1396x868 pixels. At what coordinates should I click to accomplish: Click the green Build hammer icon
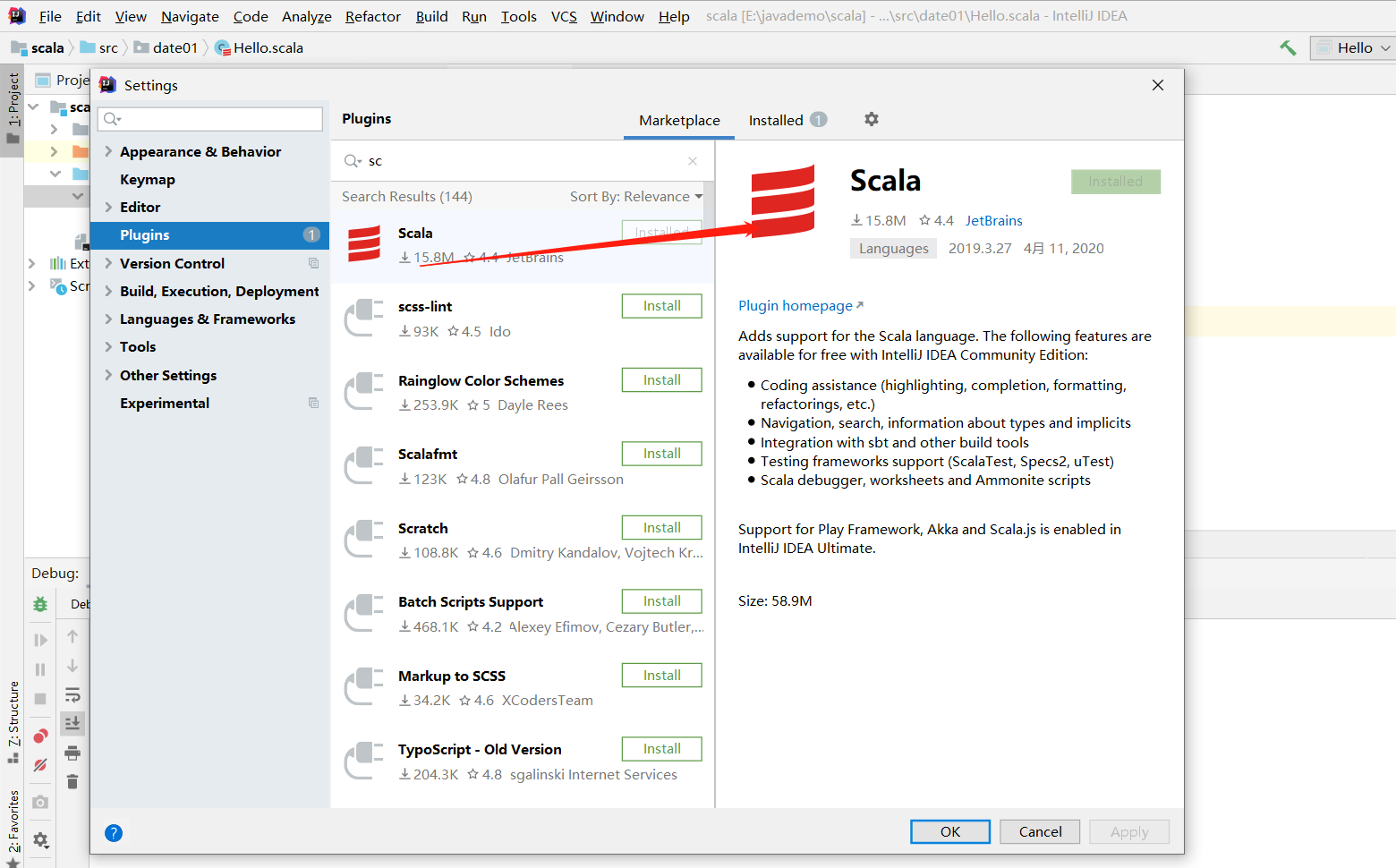click(x=1288, y=47)
